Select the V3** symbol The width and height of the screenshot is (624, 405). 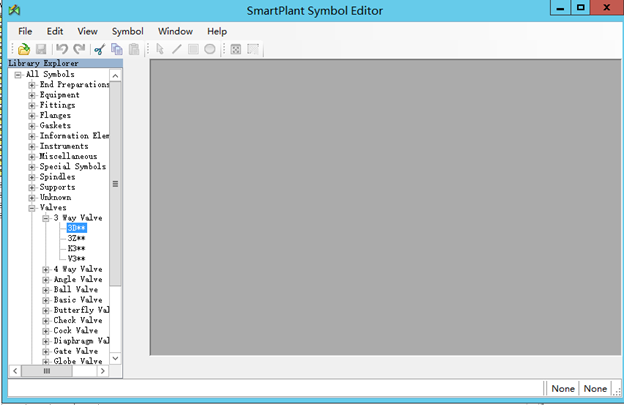(x=76, y=259)
